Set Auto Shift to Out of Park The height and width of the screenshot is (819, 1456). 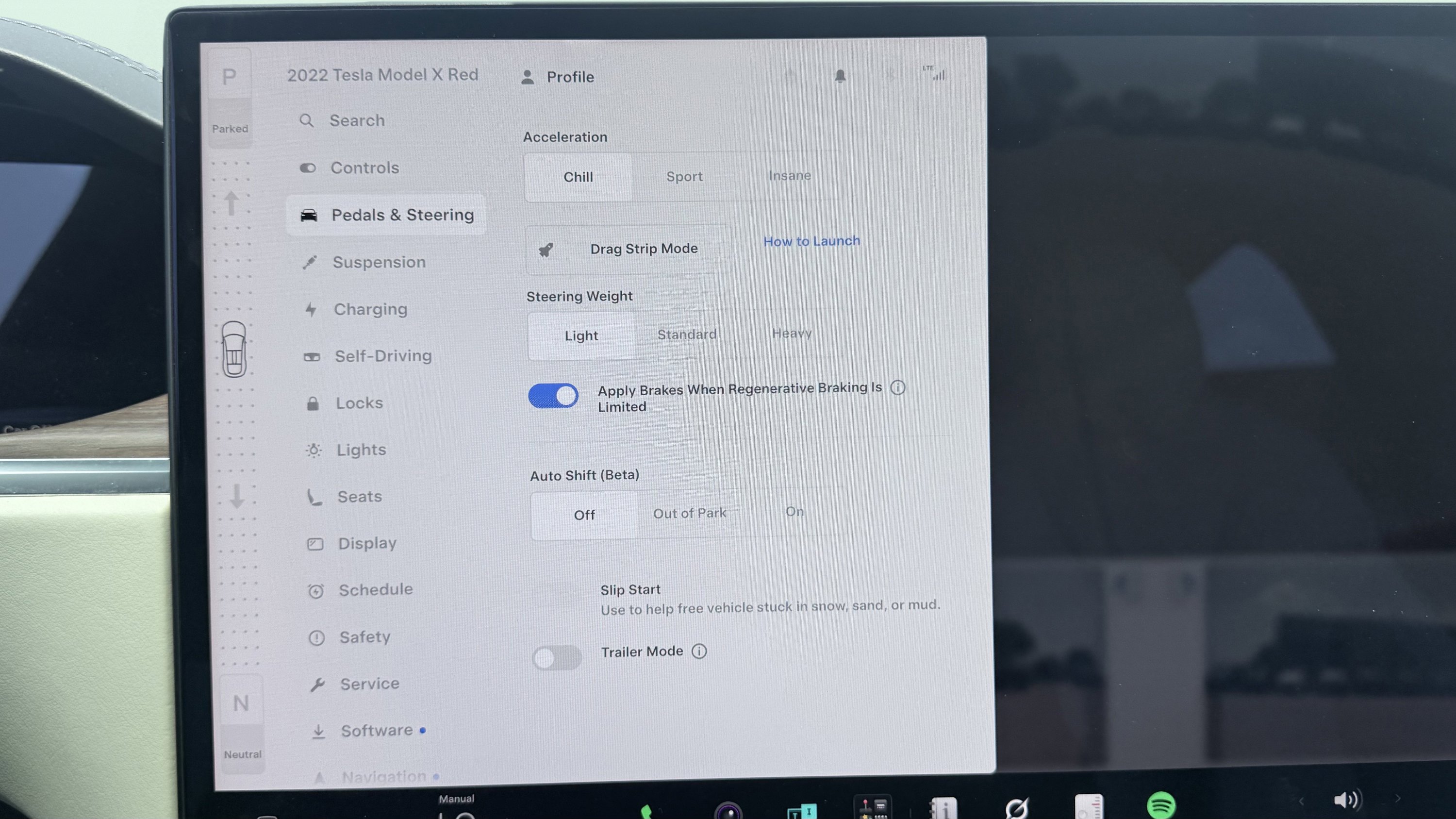pos(690,513)
